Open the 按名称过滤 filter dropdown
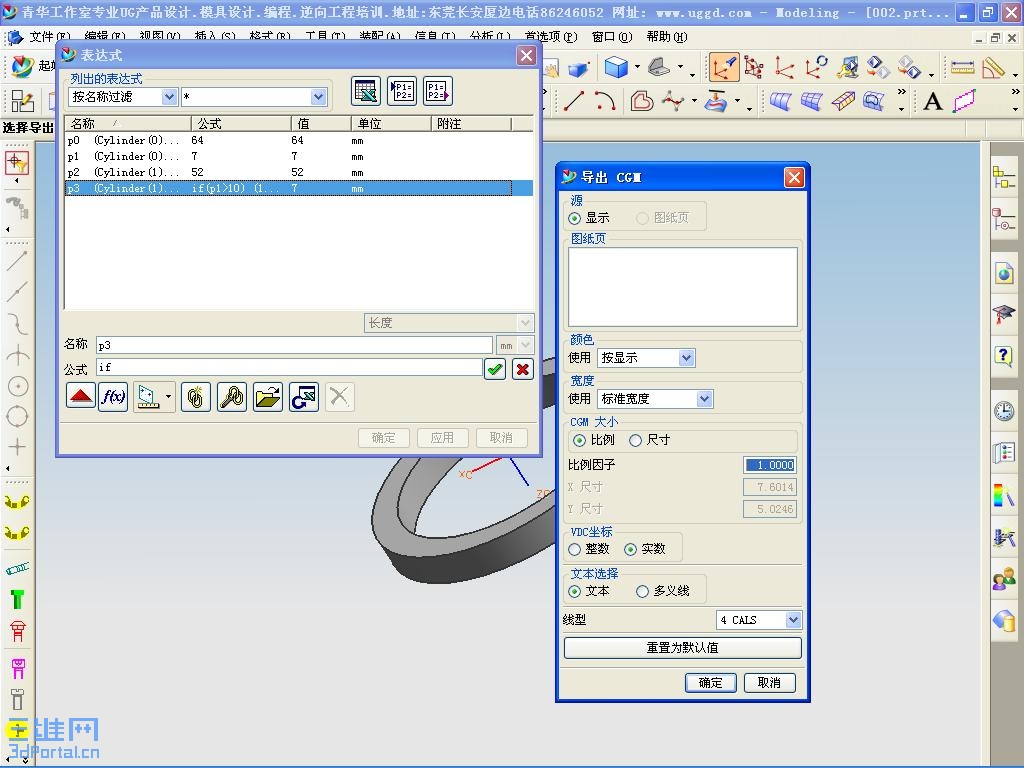This screenshot has width=1024, height=768. coord(169,97)
